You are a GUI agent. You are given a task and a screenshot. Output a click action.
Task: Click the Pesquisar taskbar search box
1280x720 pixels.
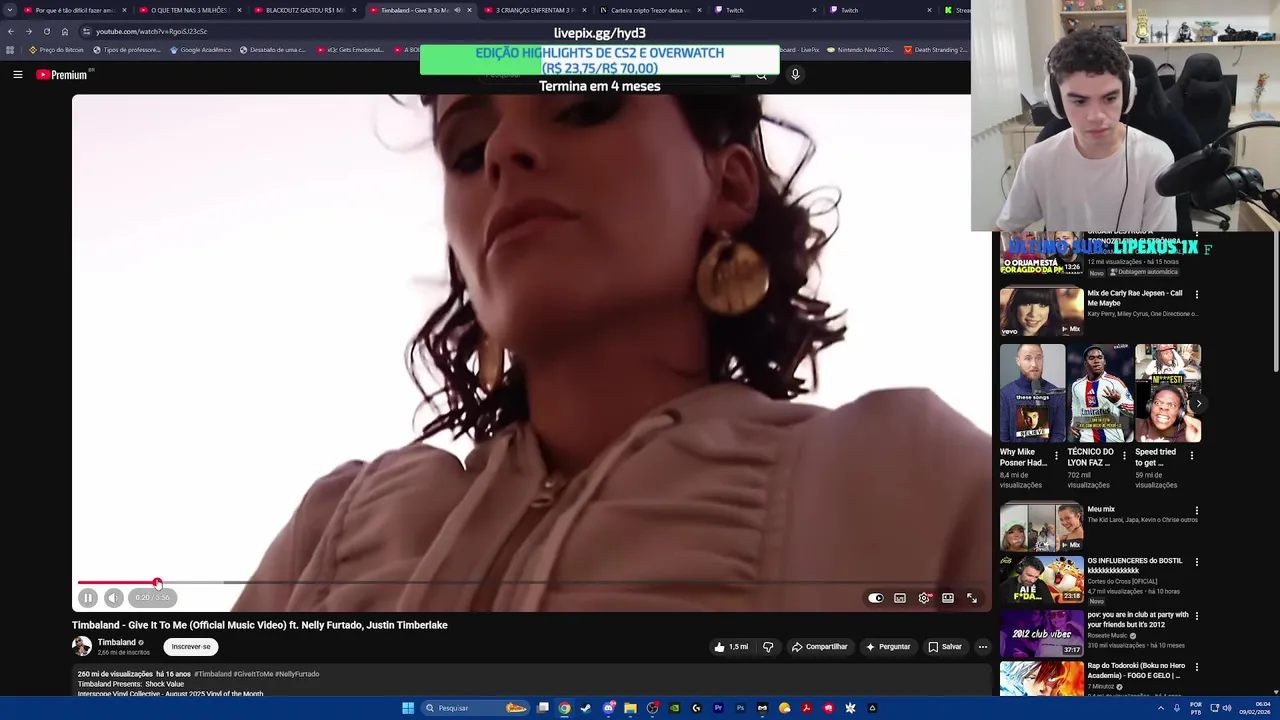point(474,708)
